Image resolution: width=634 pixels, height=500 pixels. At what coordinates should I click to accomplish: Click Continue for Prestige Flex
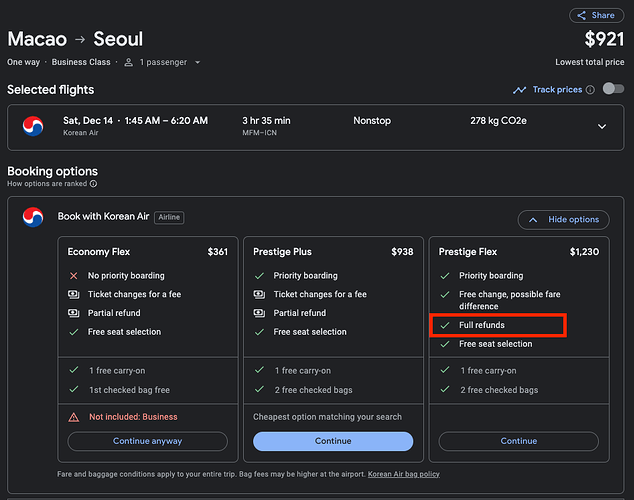(x=519, y=441)
